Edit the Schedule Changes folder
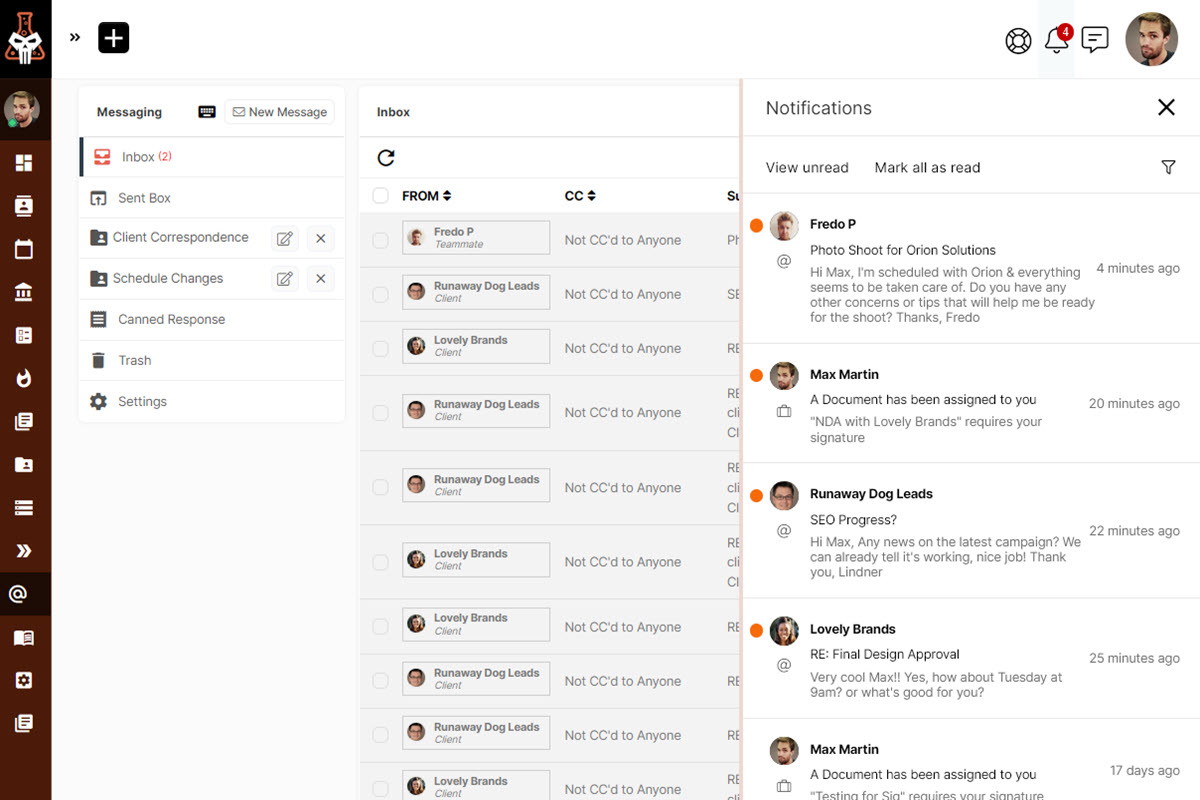 285,279
